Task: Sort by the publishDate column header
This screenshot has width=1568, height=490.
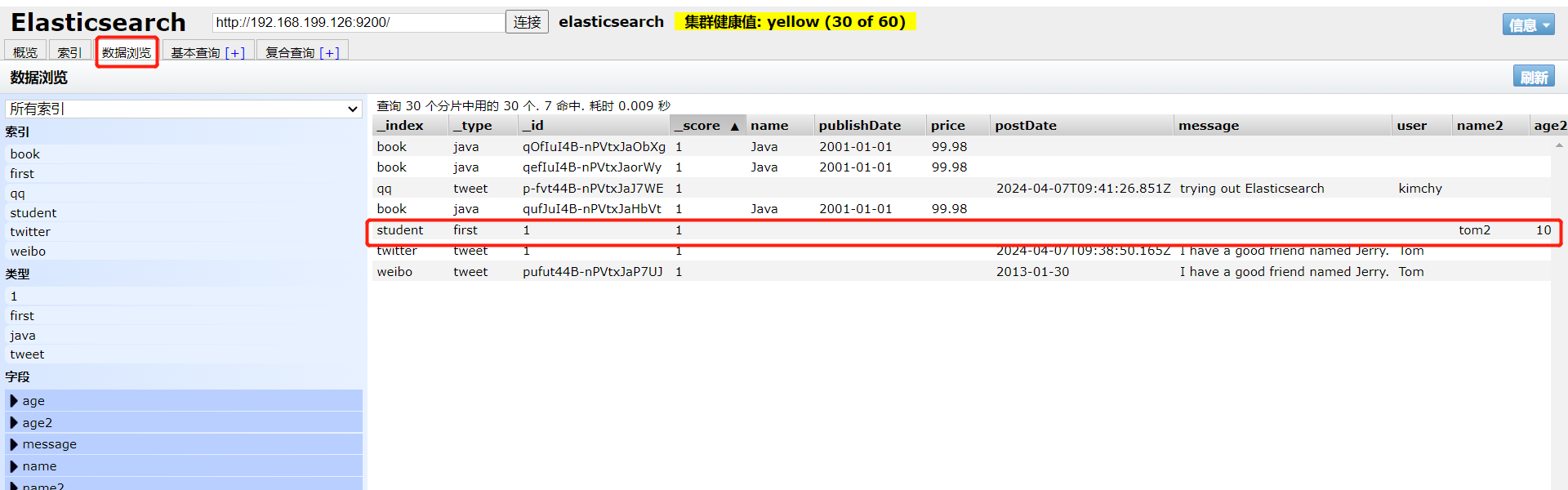Action: [860, 126]
